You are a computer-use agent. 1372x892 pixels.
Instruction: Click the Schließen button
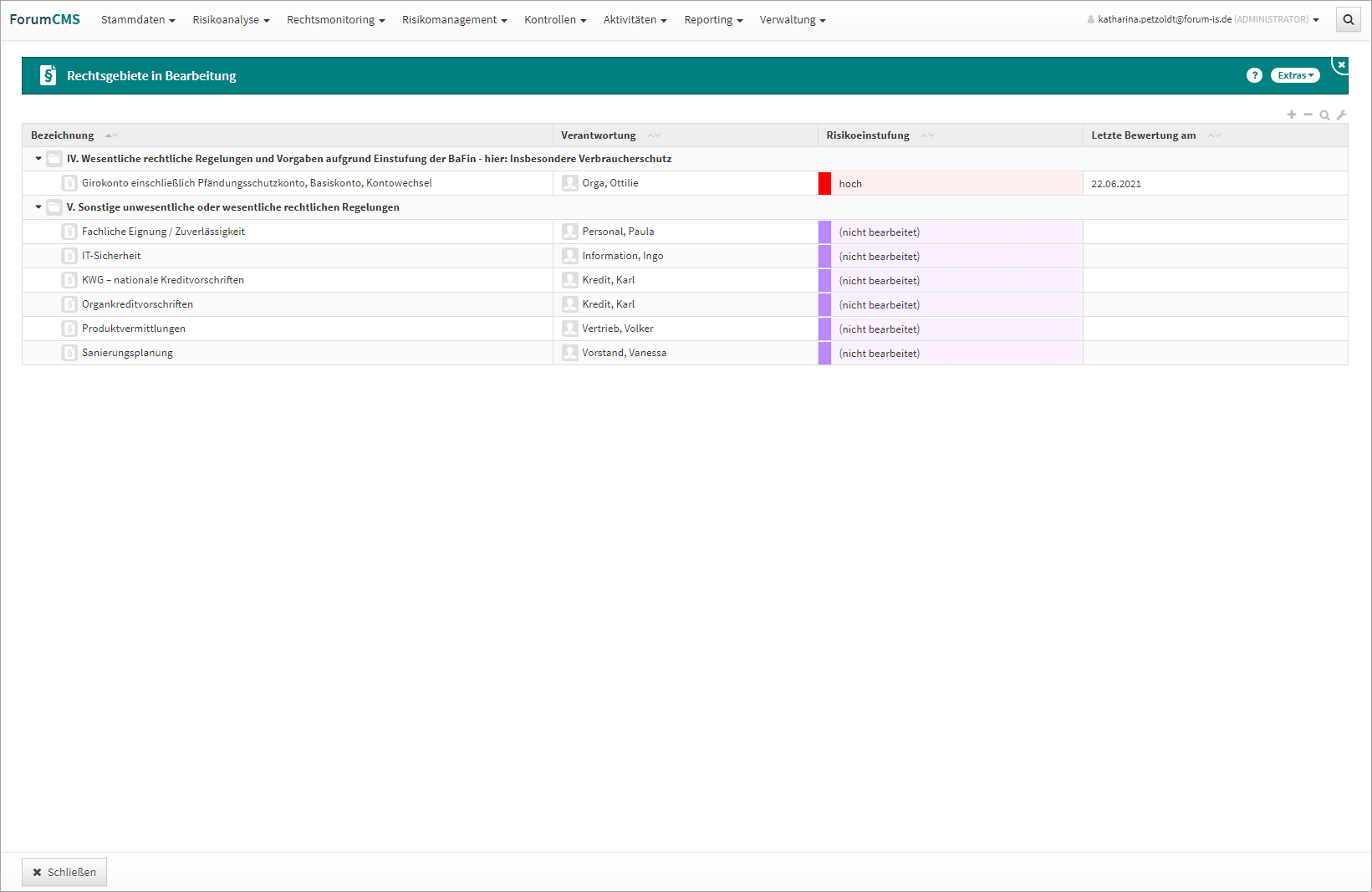pyautogui.click(x=64, y=872)
